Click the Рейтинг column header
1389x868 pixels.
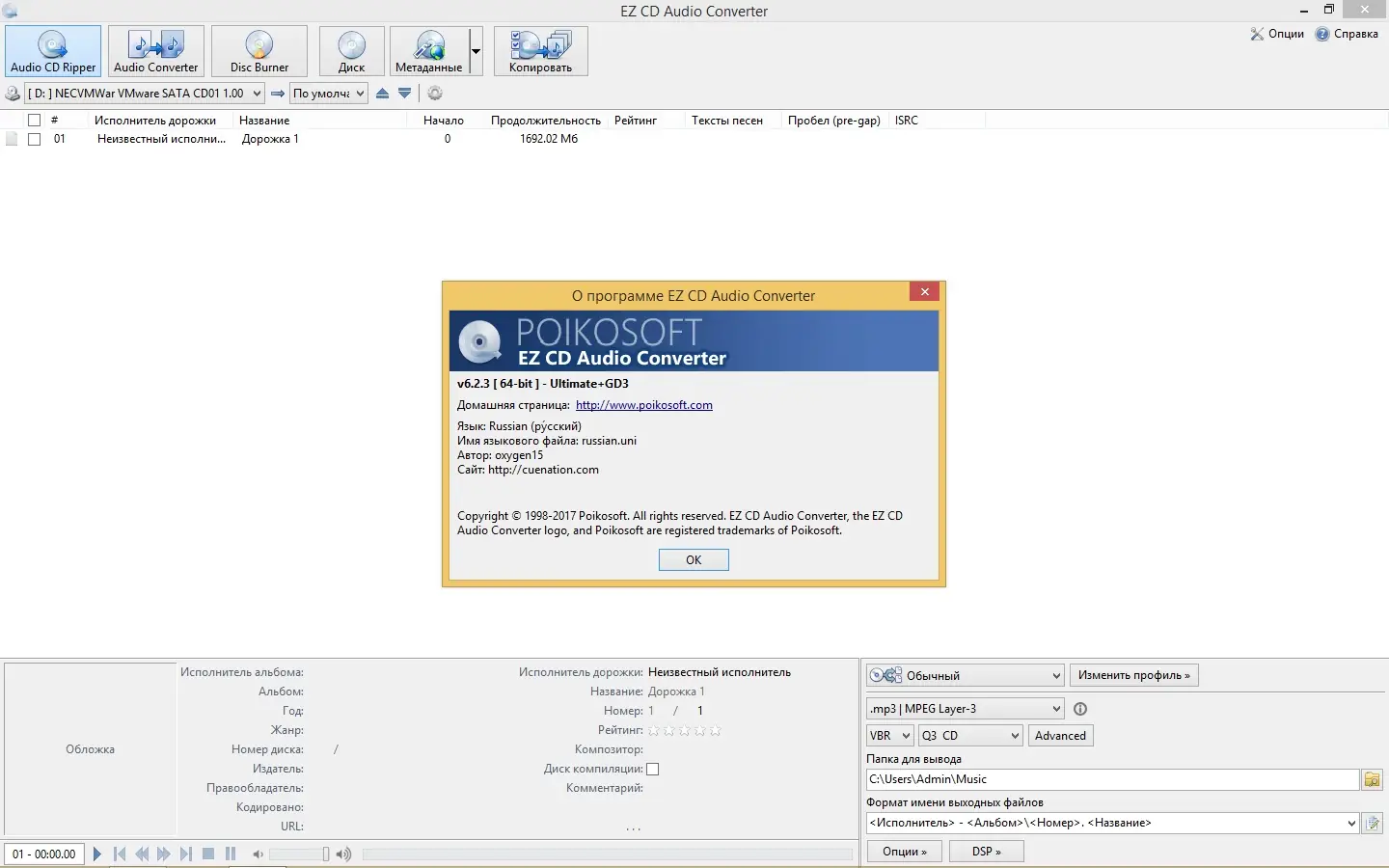pos(636,121)
